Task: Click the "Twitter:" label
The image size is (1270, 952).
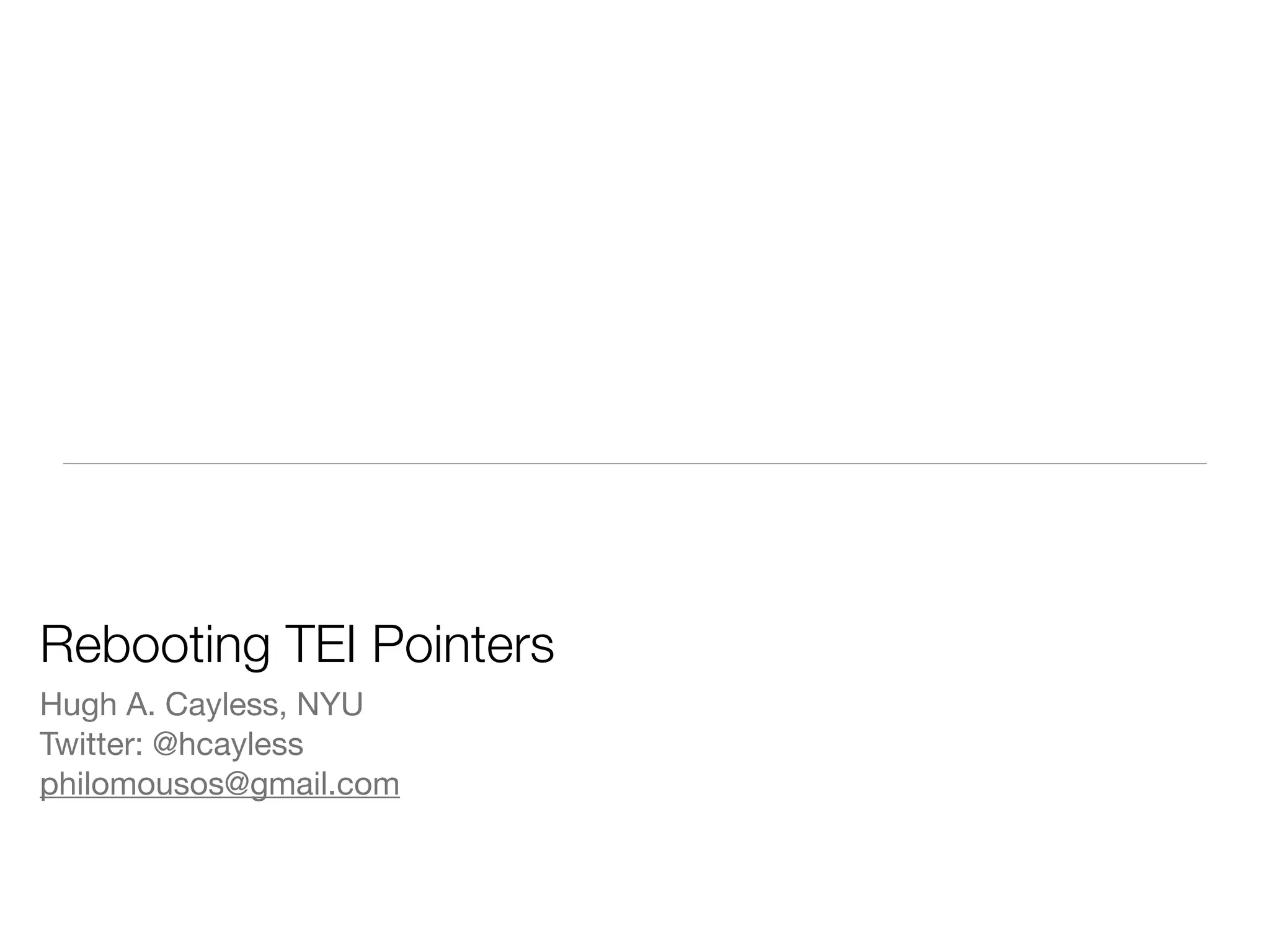Action: 91,744
